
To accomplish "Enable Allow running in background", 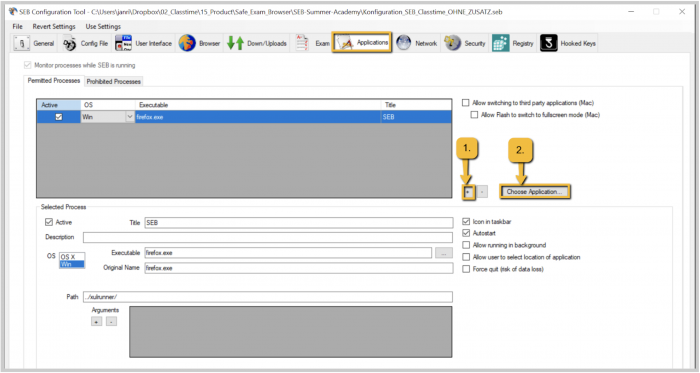I will click(x=466, y=245).
